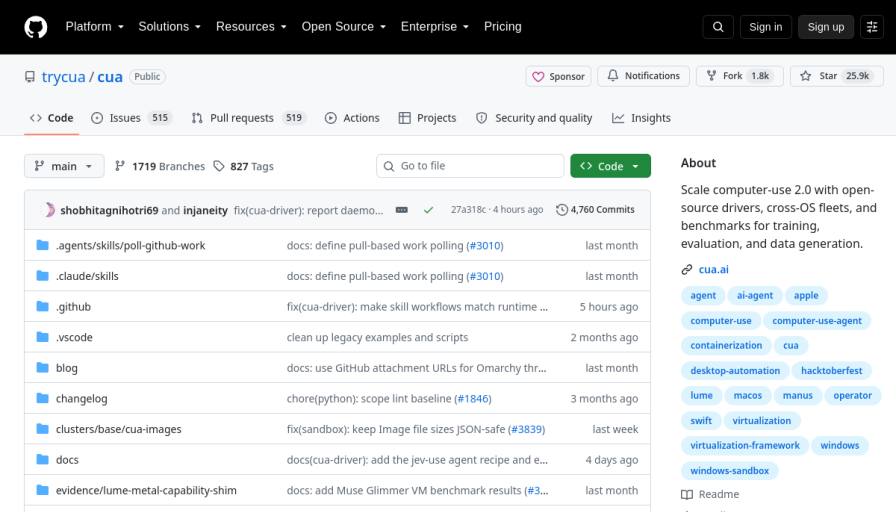Click the folder icon beside docs
The height and width of the screenshot is (512, 896).
click(42, 459)
